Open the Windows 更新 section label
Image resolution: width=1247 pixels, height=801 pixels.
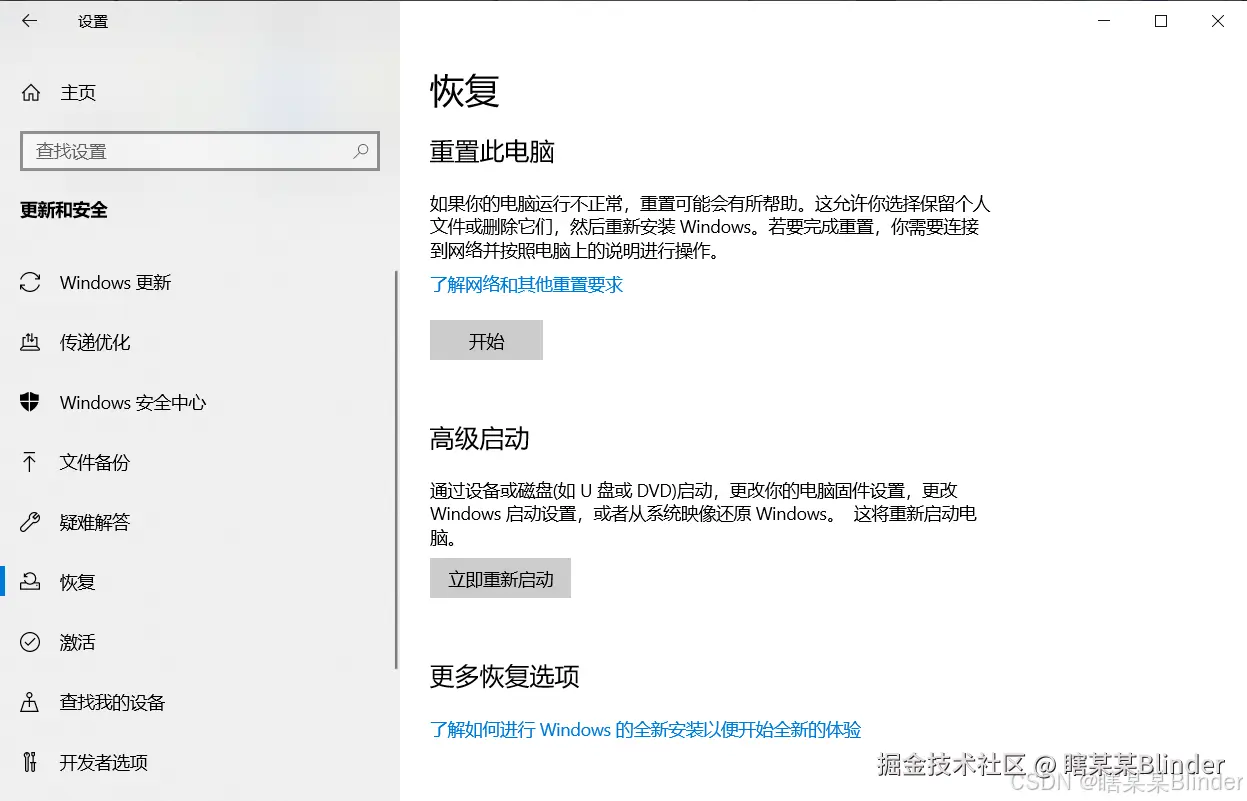pos(115,283)
